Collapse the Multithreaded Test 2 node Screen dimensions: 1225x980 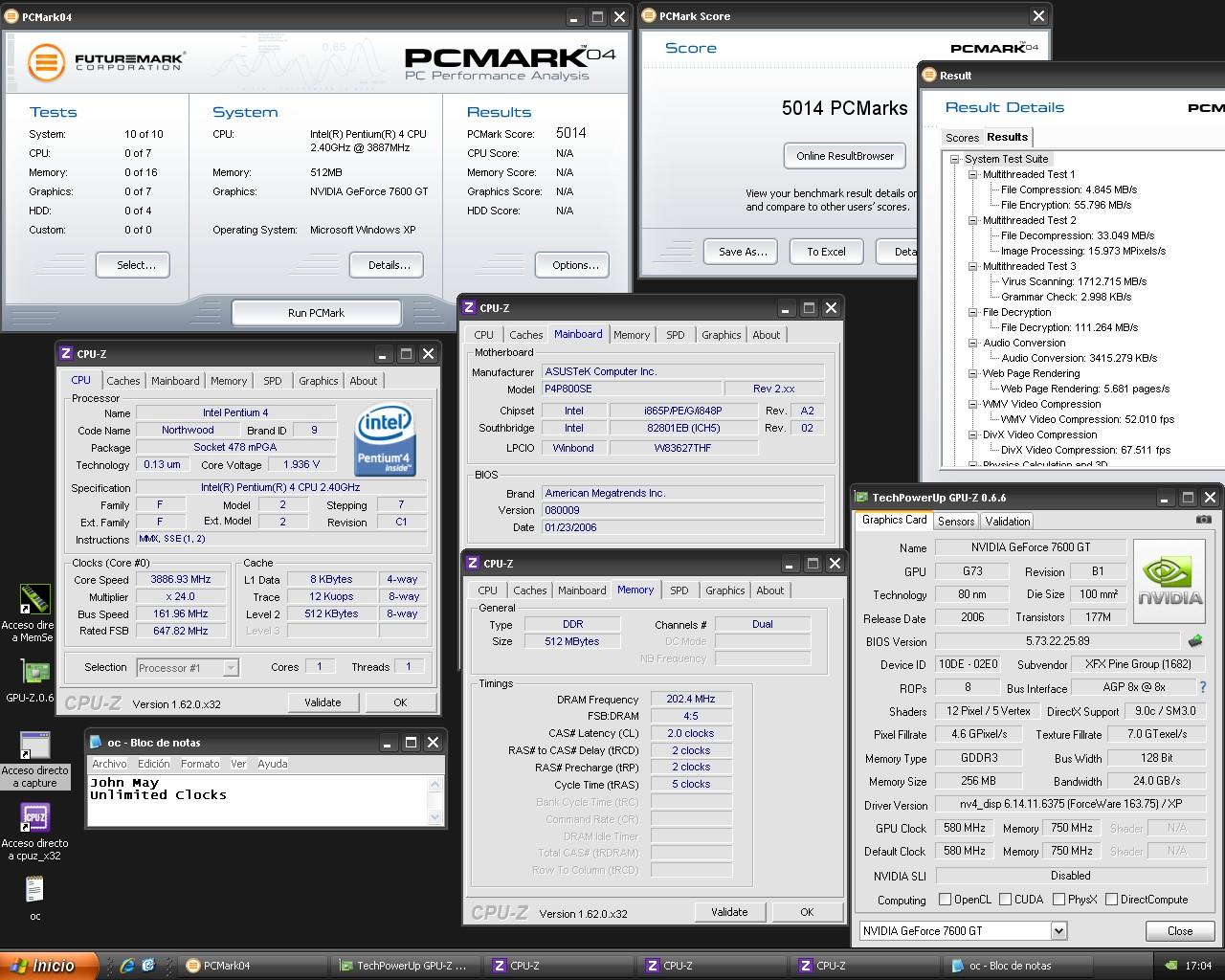972,220
